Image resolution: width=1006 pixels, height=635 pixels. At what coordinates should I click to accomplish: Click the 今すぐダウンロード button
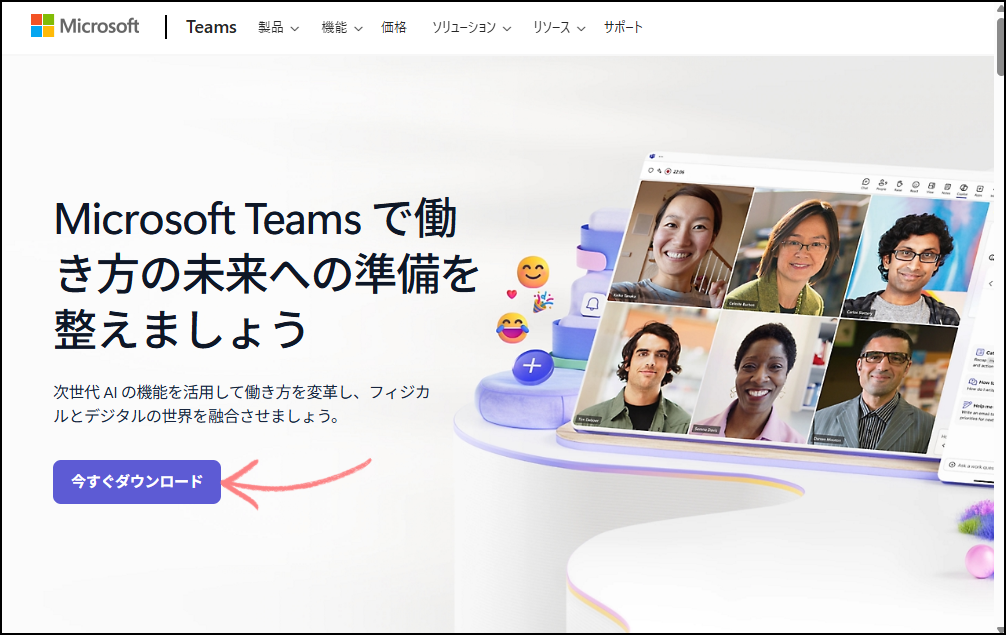(x=137, y=482)
